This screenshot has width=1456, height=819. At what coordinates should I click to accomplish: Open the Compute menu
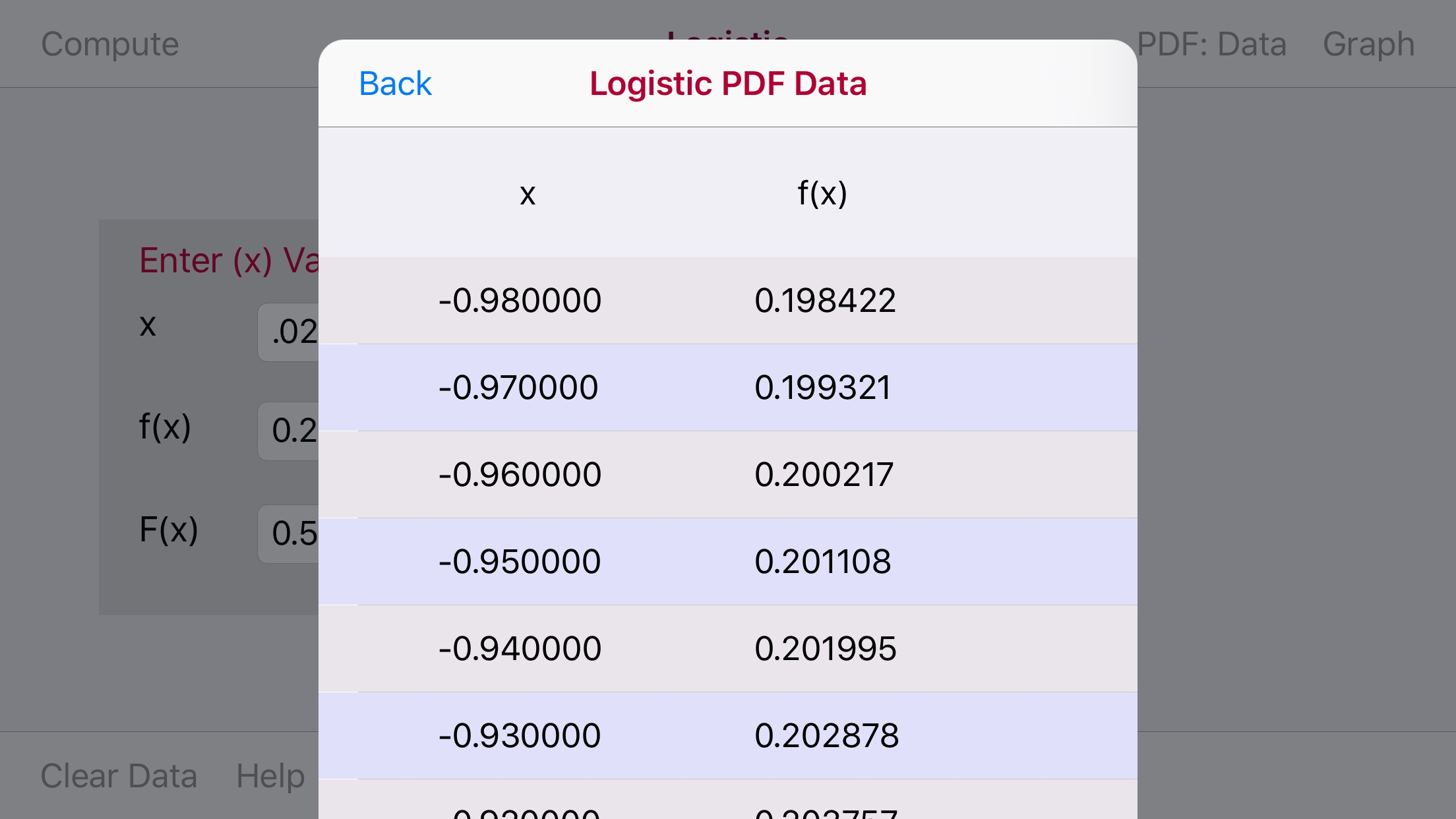pos(109,44)
